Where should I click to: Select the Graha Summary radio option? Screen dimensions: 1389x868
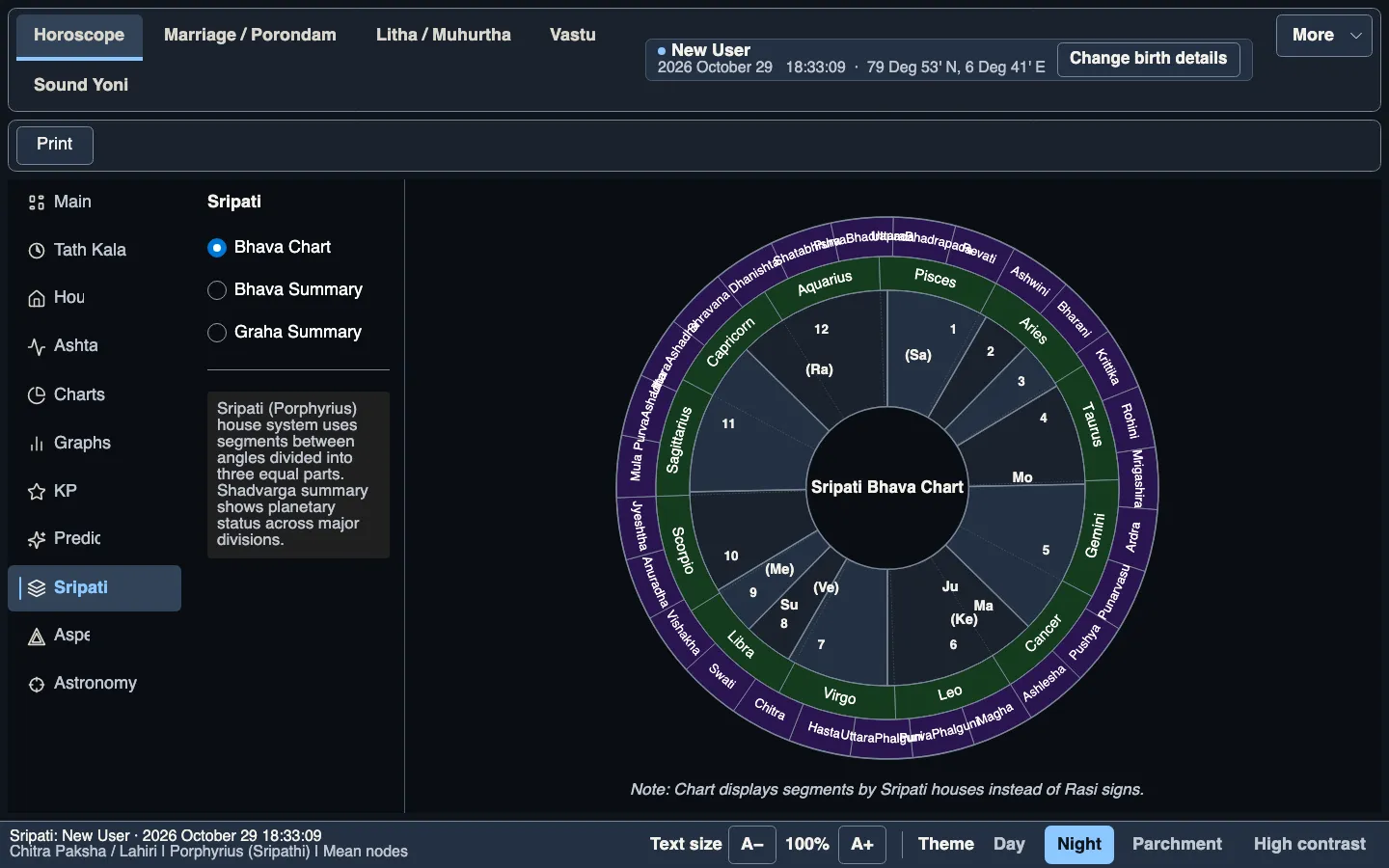pyautogui.click(x=217, y=333)
